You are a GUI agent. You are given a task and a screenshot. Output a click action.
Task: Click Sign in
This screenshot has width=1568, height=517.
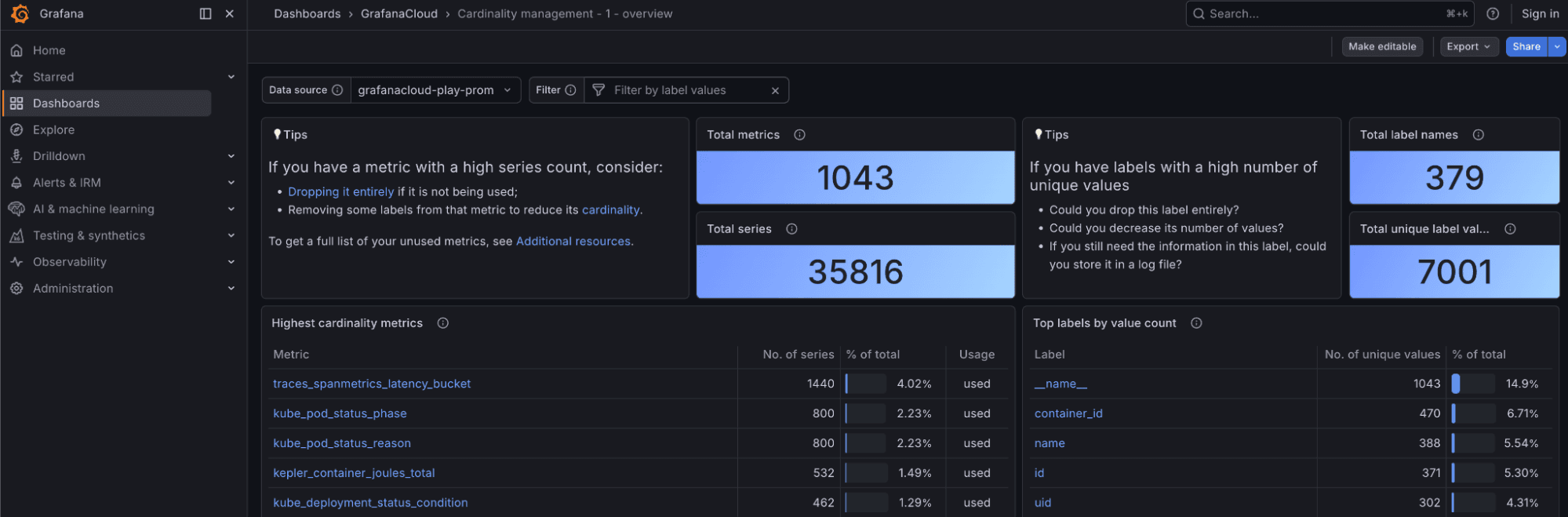coord(1540,13)
